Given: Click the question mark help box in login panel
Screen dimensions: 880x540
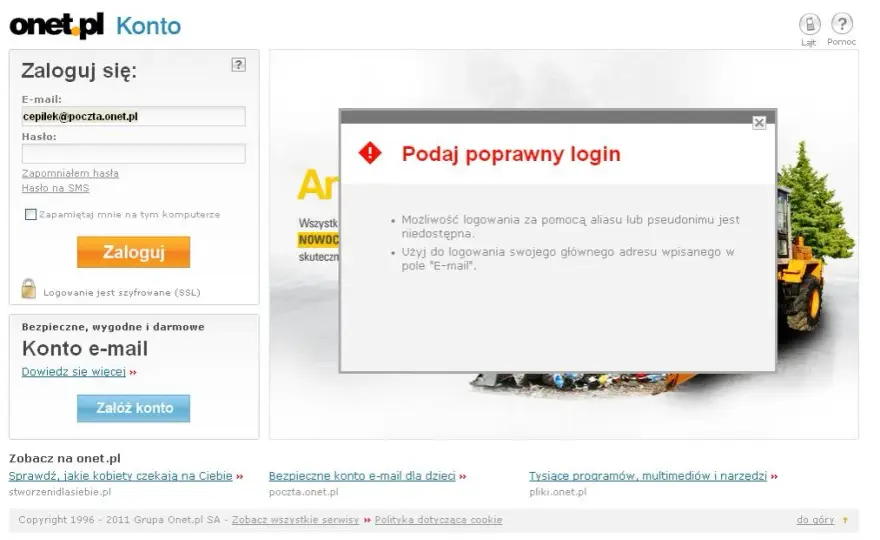Looking at the screenshot, I should tap(239, 65).
